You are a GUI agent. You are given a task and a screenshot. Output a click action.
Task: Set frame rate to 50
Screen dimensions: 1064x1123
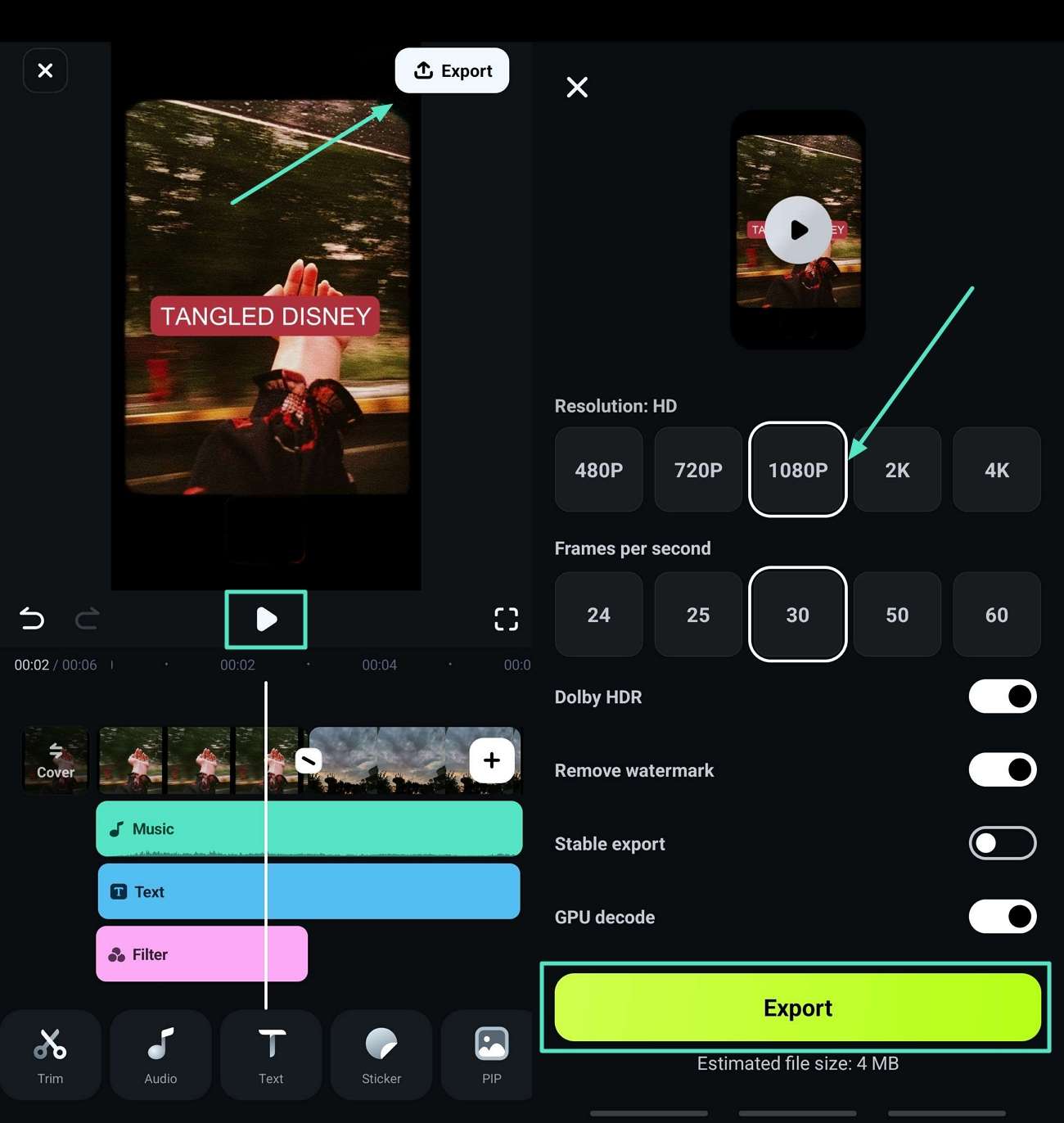tap(897, 615)
